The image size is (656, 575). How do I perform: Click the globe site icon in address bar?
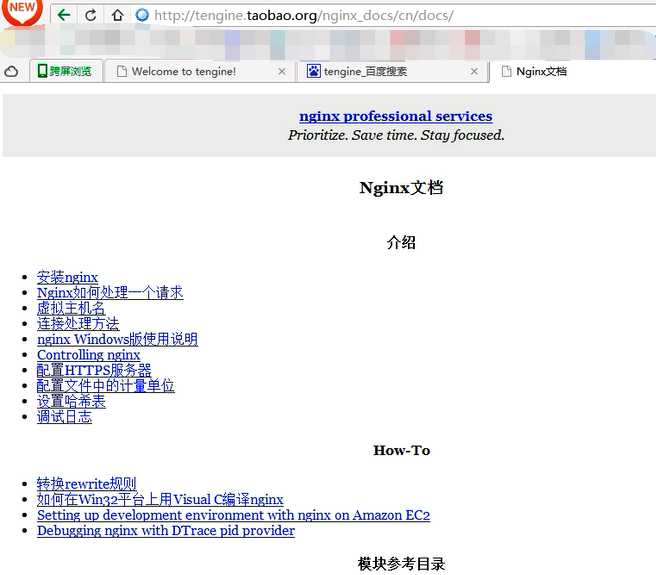pyautogui.click(x=142, y=15)
